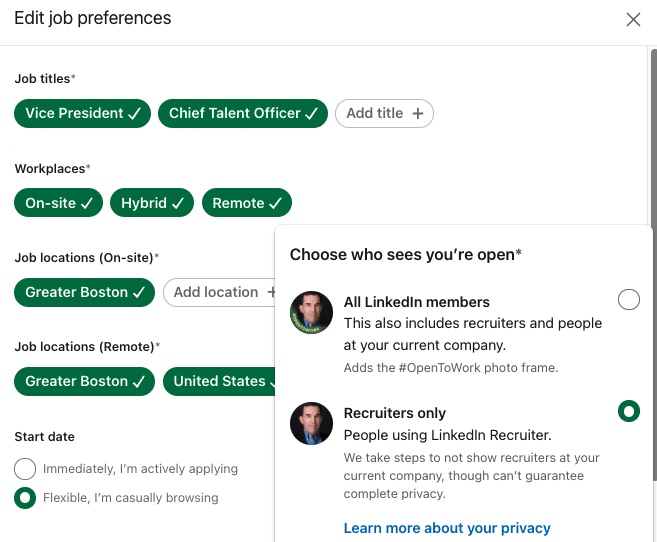Screen dimensions: 657x542
Task: Open Learn more about your privacy link
Action: 447,528
